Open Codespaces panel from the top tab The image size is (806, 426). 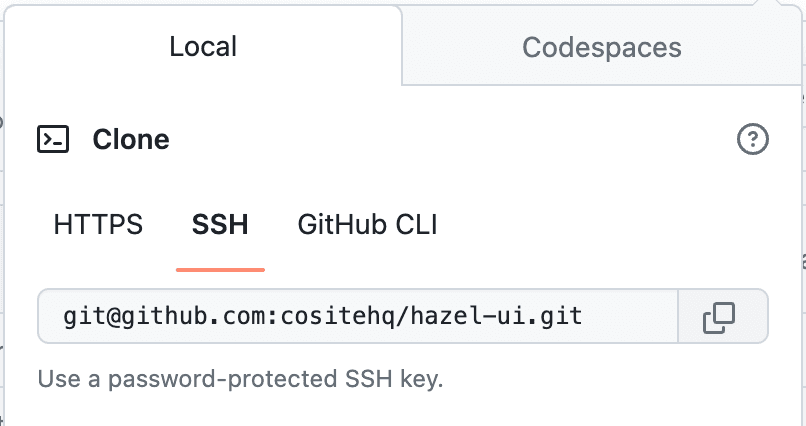[601, 47]
